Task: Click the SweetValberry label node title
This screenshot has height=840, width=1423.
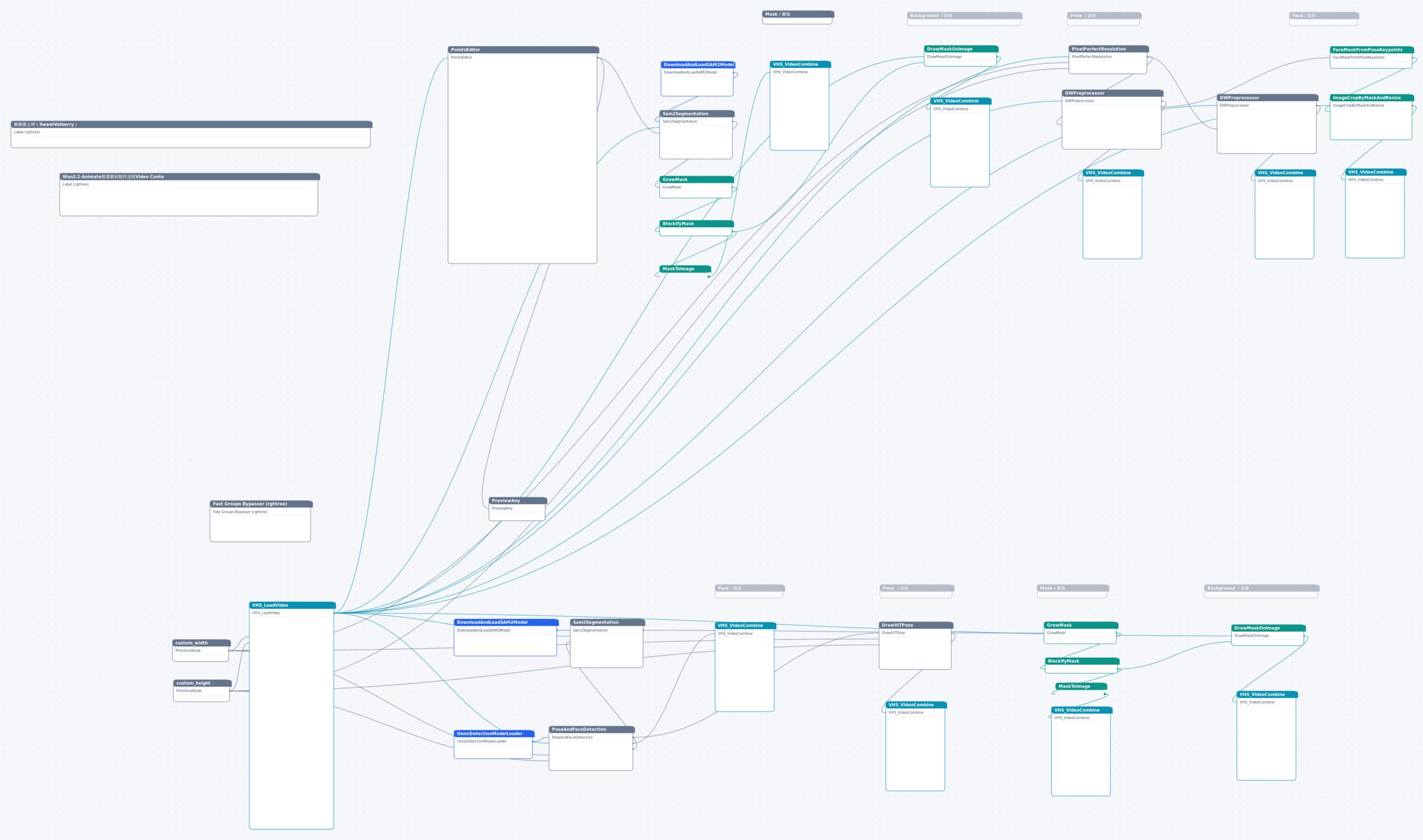Action: 192,125
